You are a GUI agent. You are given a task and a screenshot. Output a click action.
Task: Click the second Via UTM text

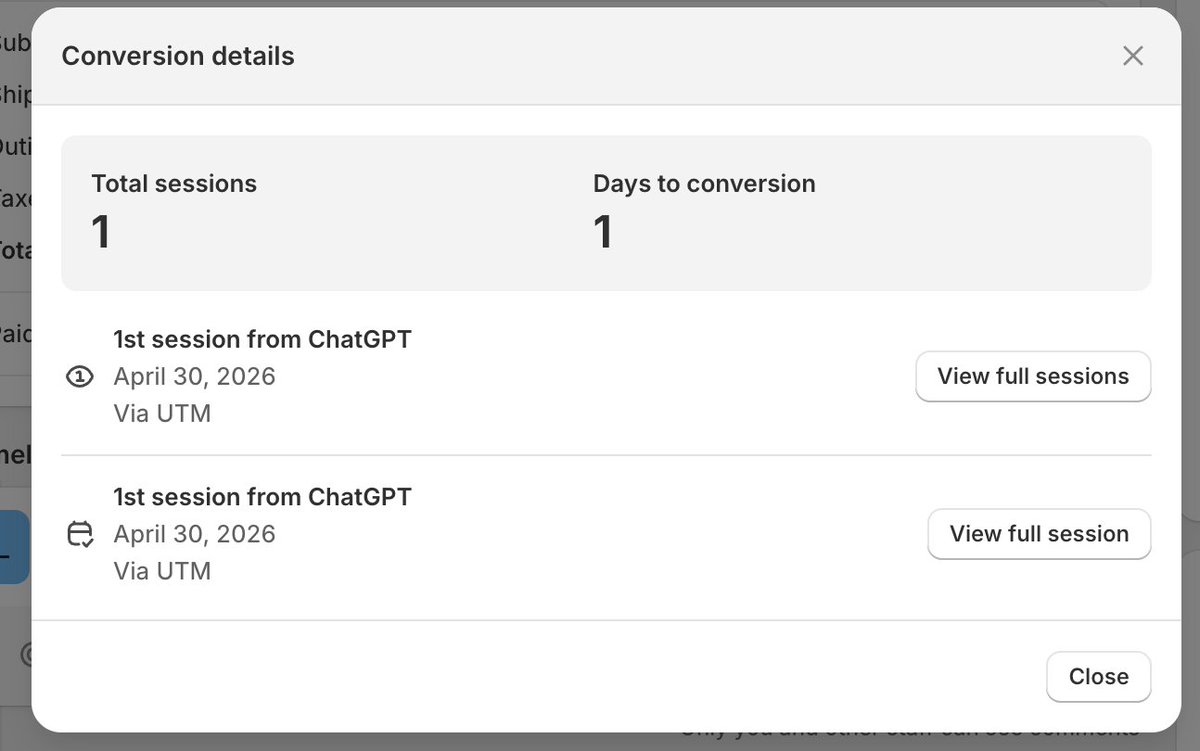pyautogui.click(x=162, y=571)
